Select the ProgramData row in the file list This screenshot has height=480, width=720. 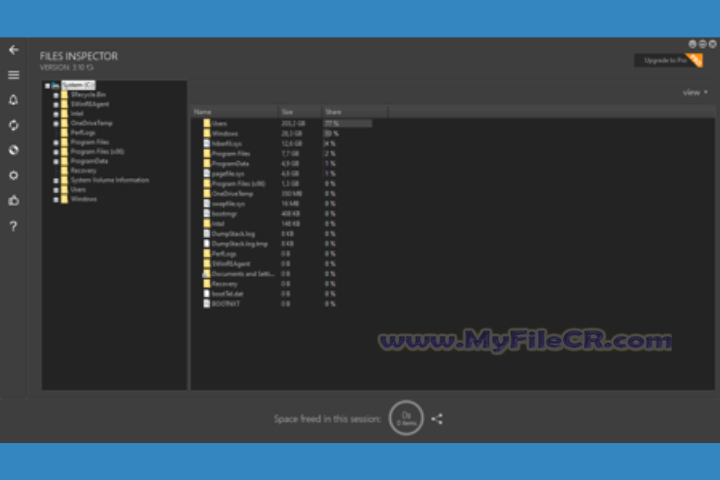(452, 164)
